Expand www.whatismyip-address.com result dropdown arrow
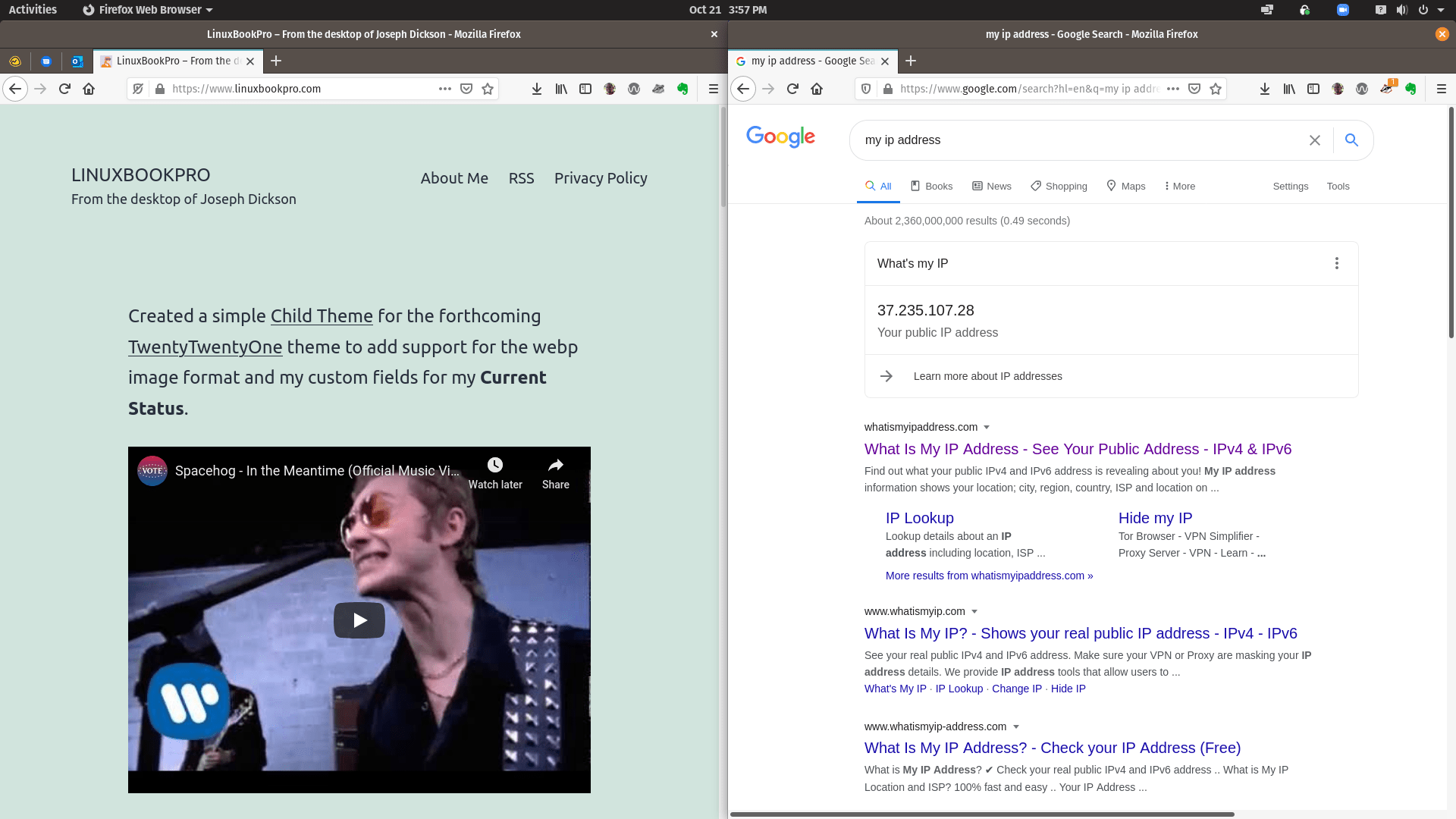 (1016, 727)
